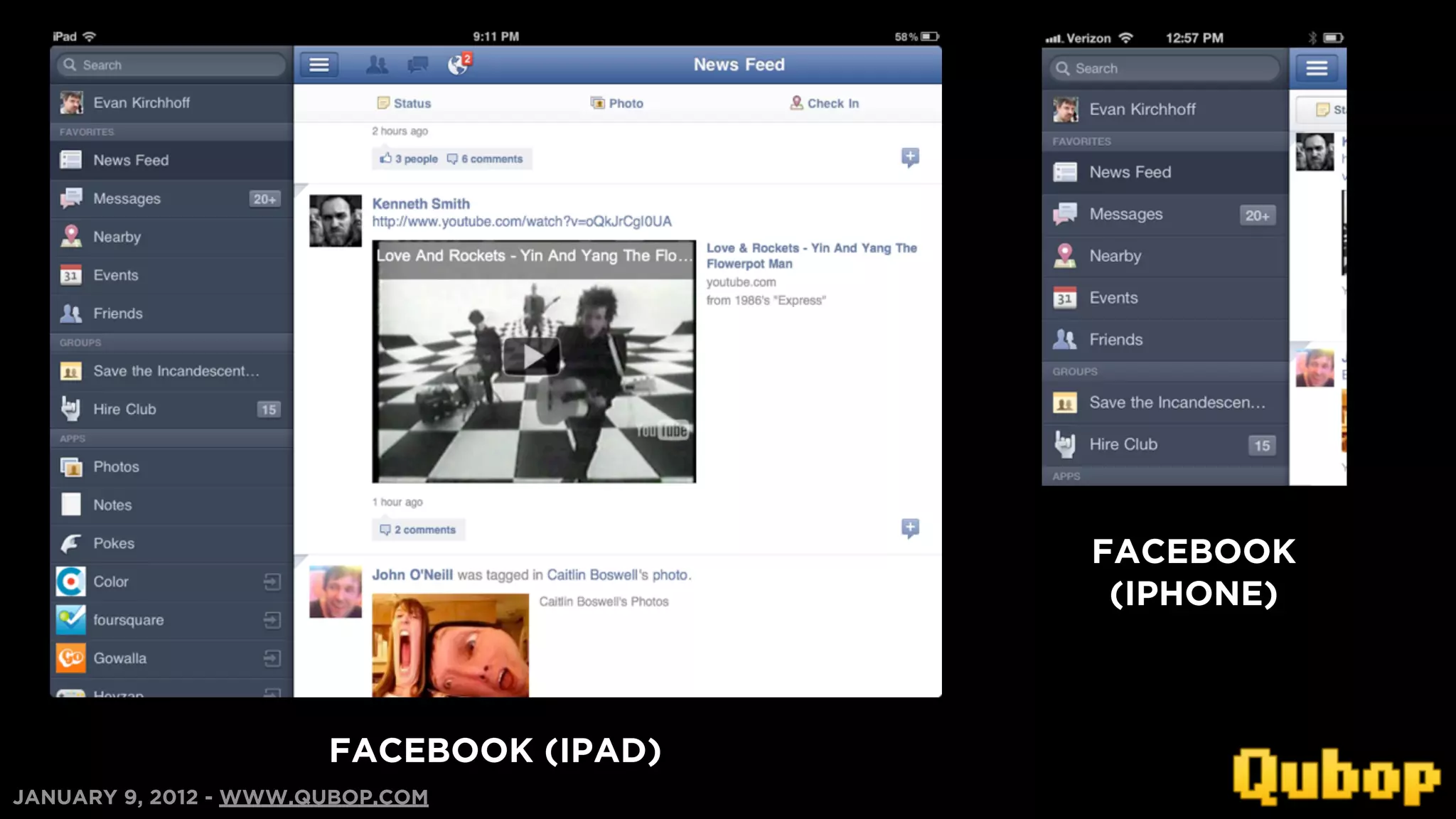Open Notes app in iPad sidebar
1456x819 pixels.
pyautogui.click(x=171, y=505)
